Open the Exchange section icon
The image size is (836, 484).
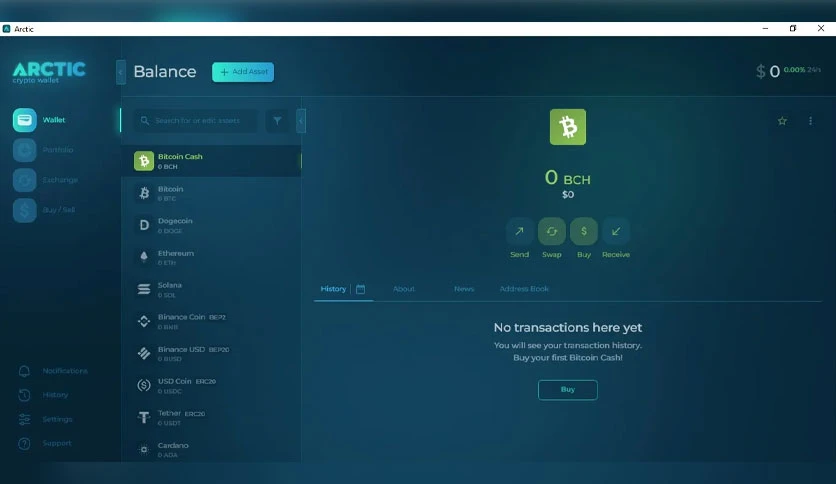click(x=25, y=180)
